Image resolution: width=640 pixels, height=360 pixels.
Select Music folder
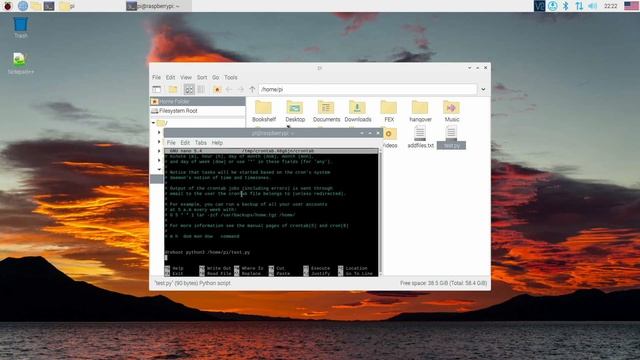pos(451,111)
